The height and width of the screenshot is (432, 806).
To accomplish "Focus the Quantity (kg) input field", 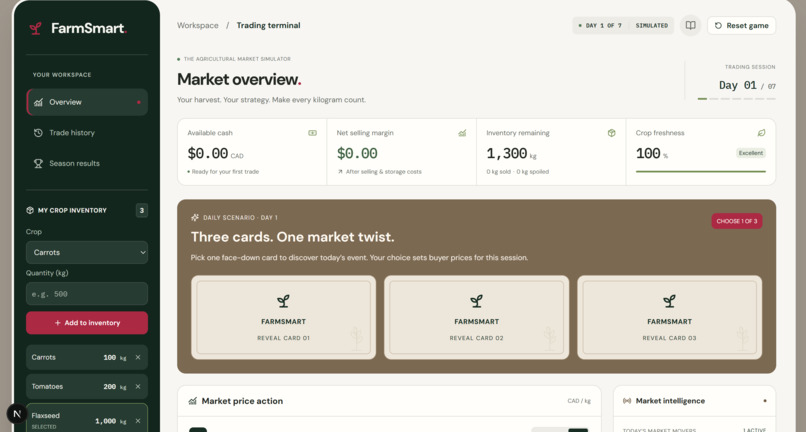I will [87, 294].
